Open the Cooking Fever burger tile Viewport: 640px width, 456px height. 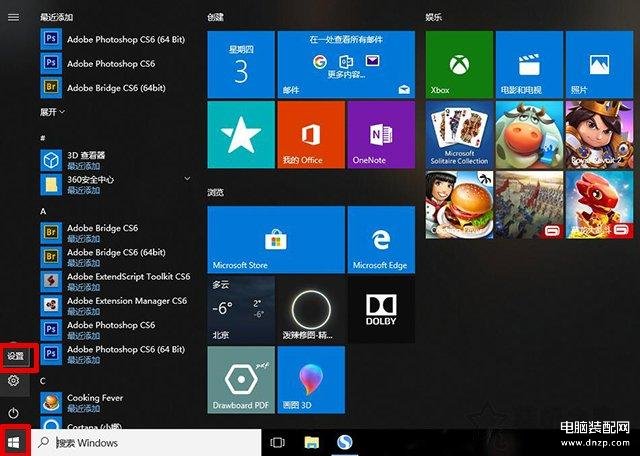pyautogui.click(x=459, y=205)
